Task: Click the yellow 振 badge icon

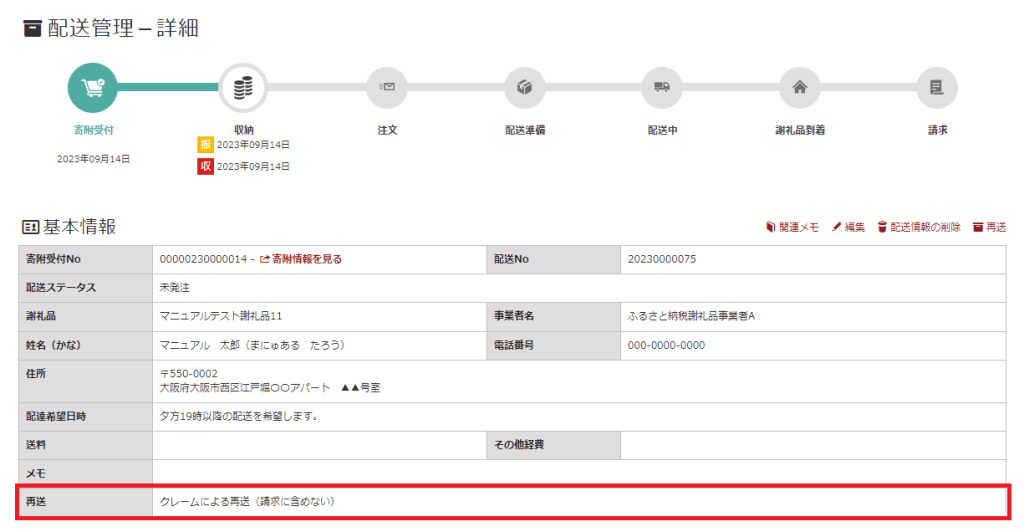Action: pos(205,145)
